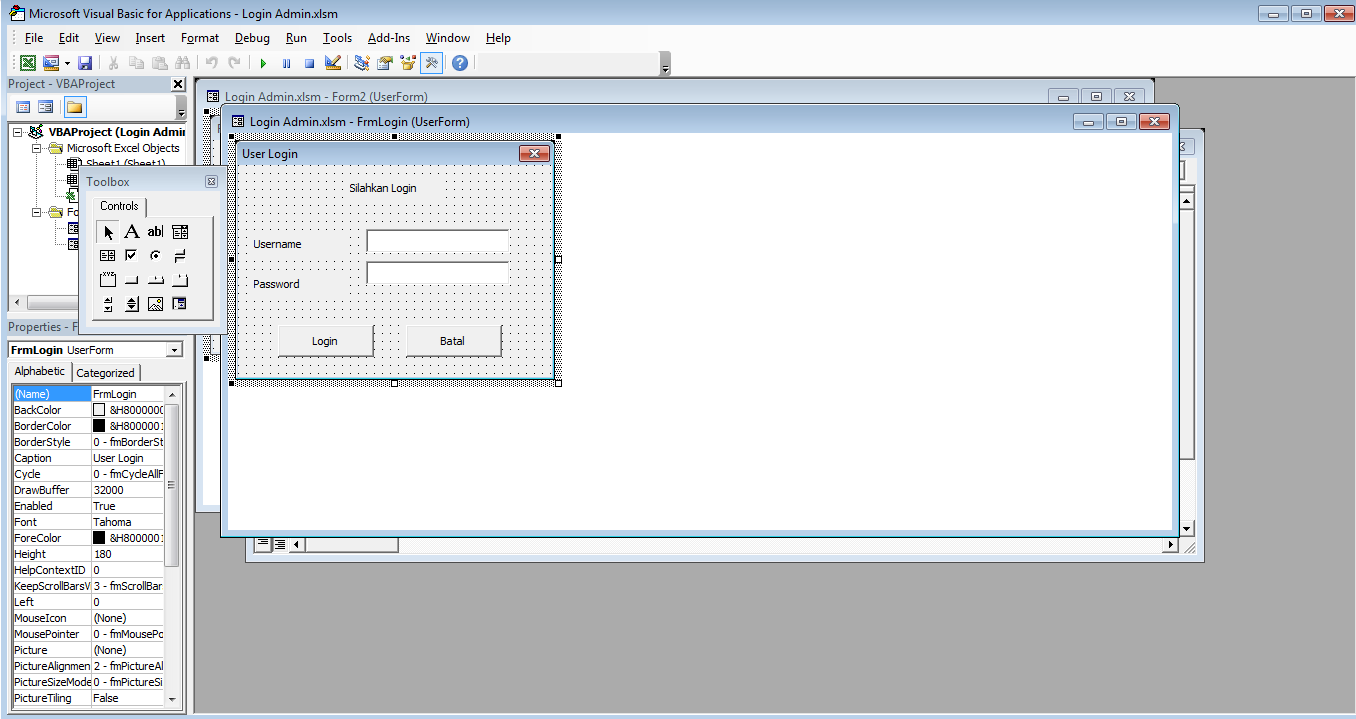Viewport: 1356px width, 719px height.
Task: Pick the CommandButton control in Toolbox
Action: click(131, 280)
